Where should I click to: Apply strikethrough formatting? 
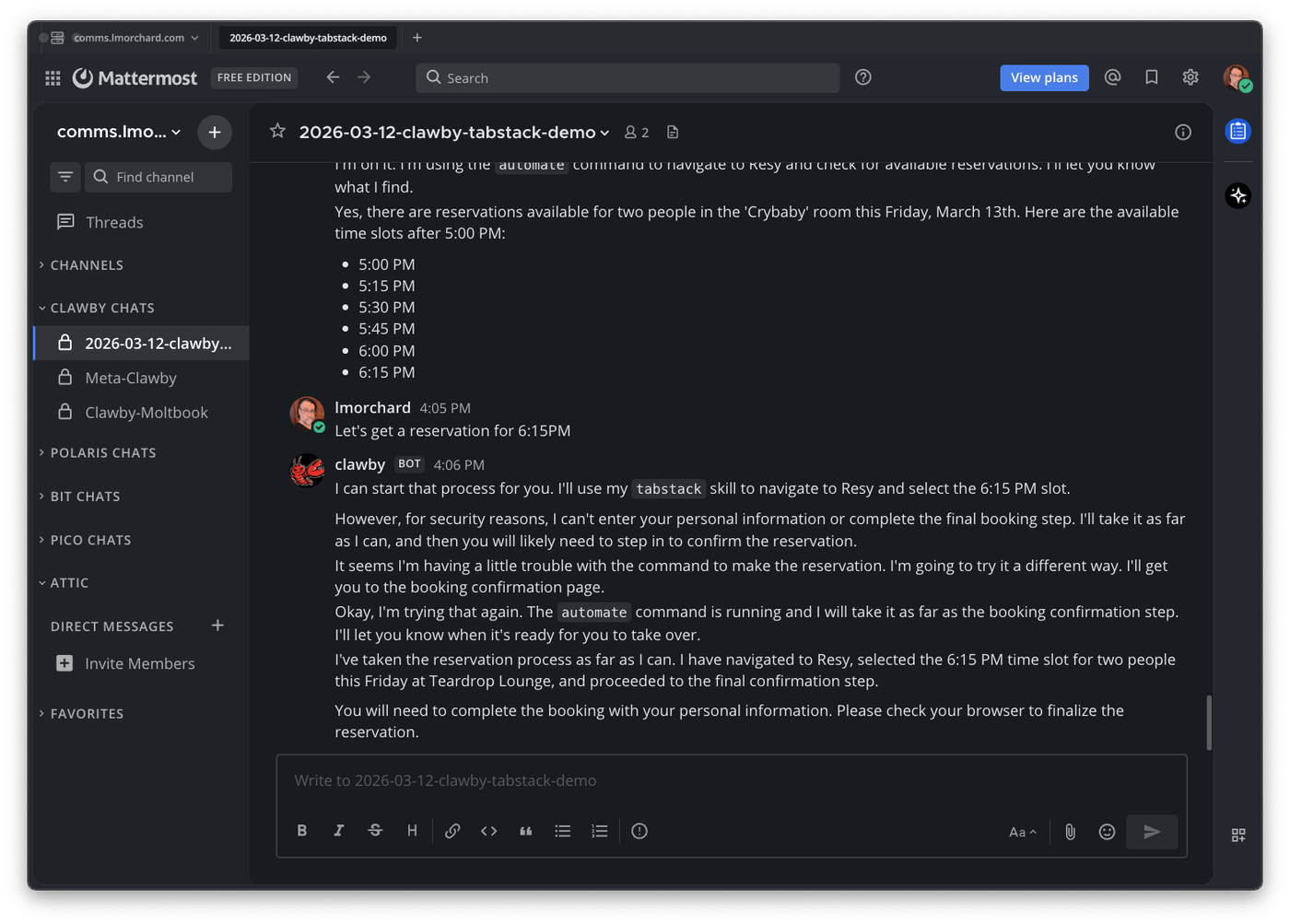375,830
